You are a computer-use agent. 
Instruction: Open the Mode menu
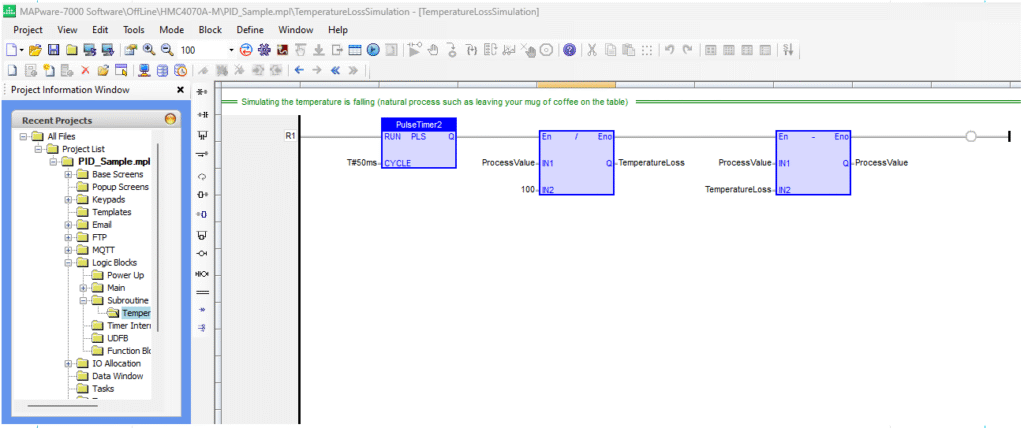[172, 29]
